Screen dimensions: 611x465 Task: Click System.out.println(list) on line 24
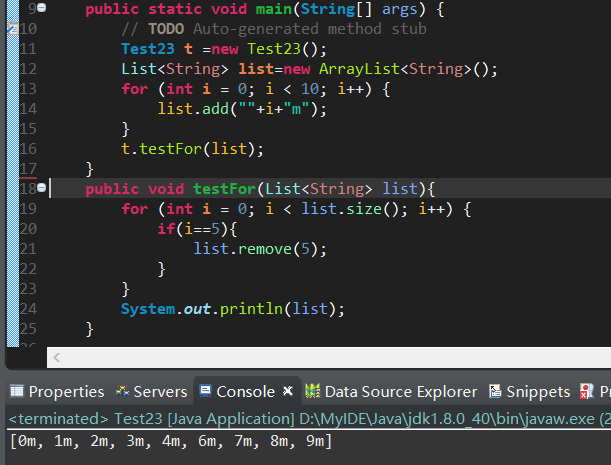pos(233,309)
